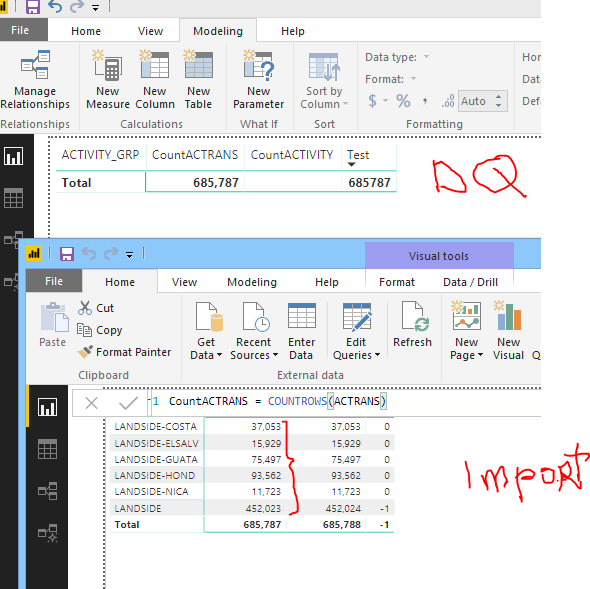Open Report view in front window sidebar

(x=47, y=407)
